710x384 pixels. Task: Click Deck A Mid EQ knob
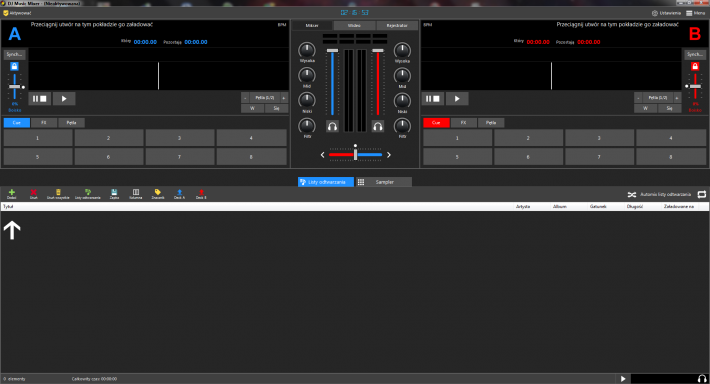coord(307,75)
